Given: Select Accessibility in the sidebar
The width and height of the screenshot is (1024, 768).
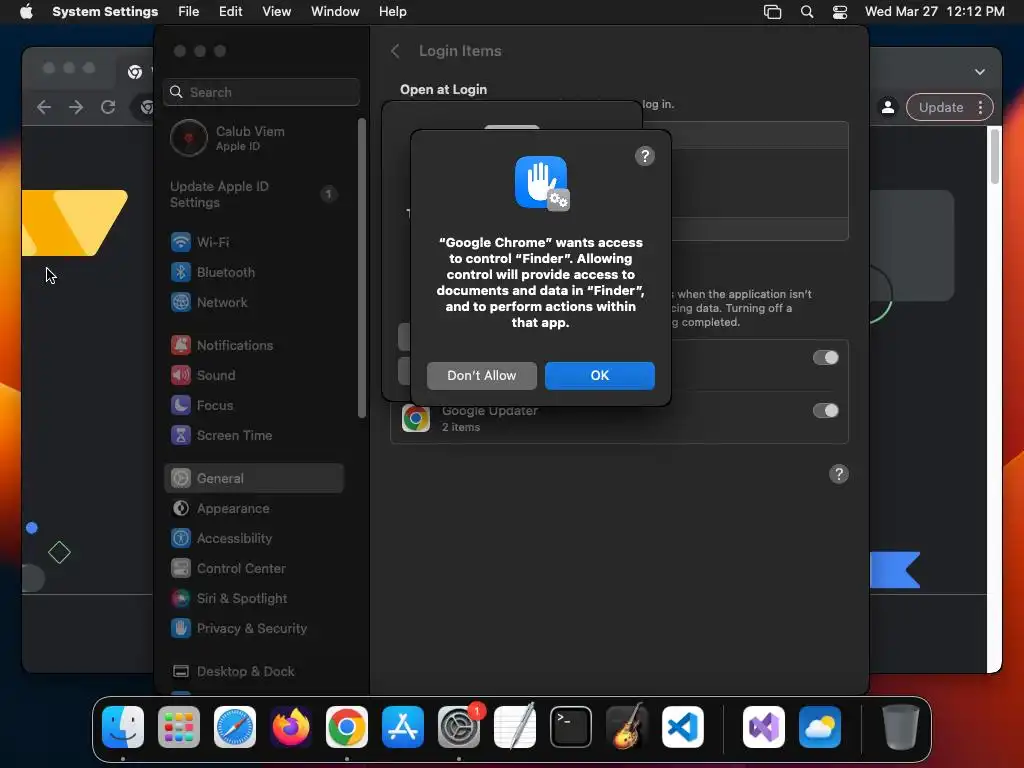Looking at the screenshot, I should [x=255, y=539].
